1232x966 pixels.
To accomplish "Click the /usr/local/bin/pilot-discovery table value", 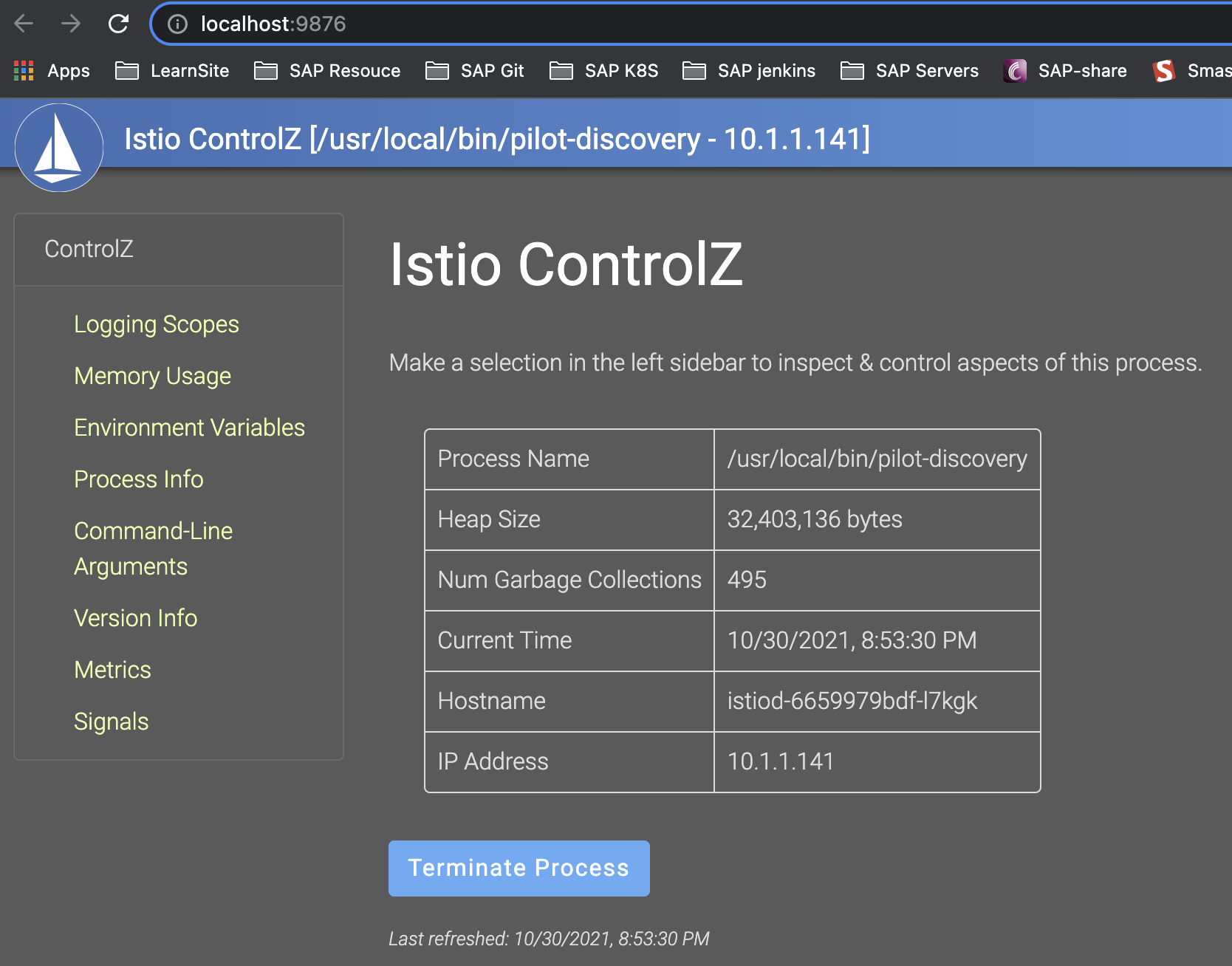I will (x=877, y=459).
